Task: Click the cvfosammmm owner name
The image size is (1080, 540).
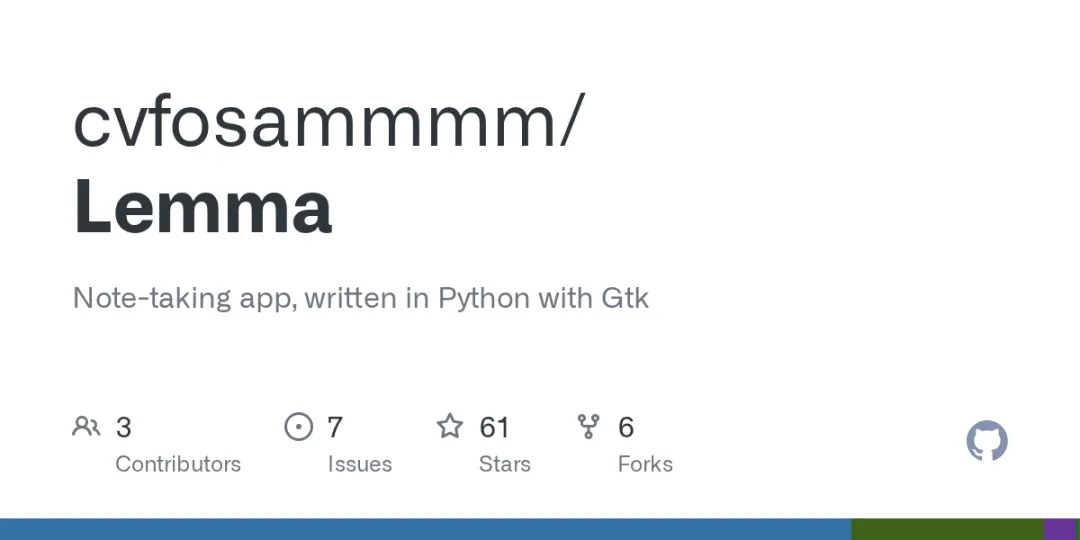Action: click(314, 123)
